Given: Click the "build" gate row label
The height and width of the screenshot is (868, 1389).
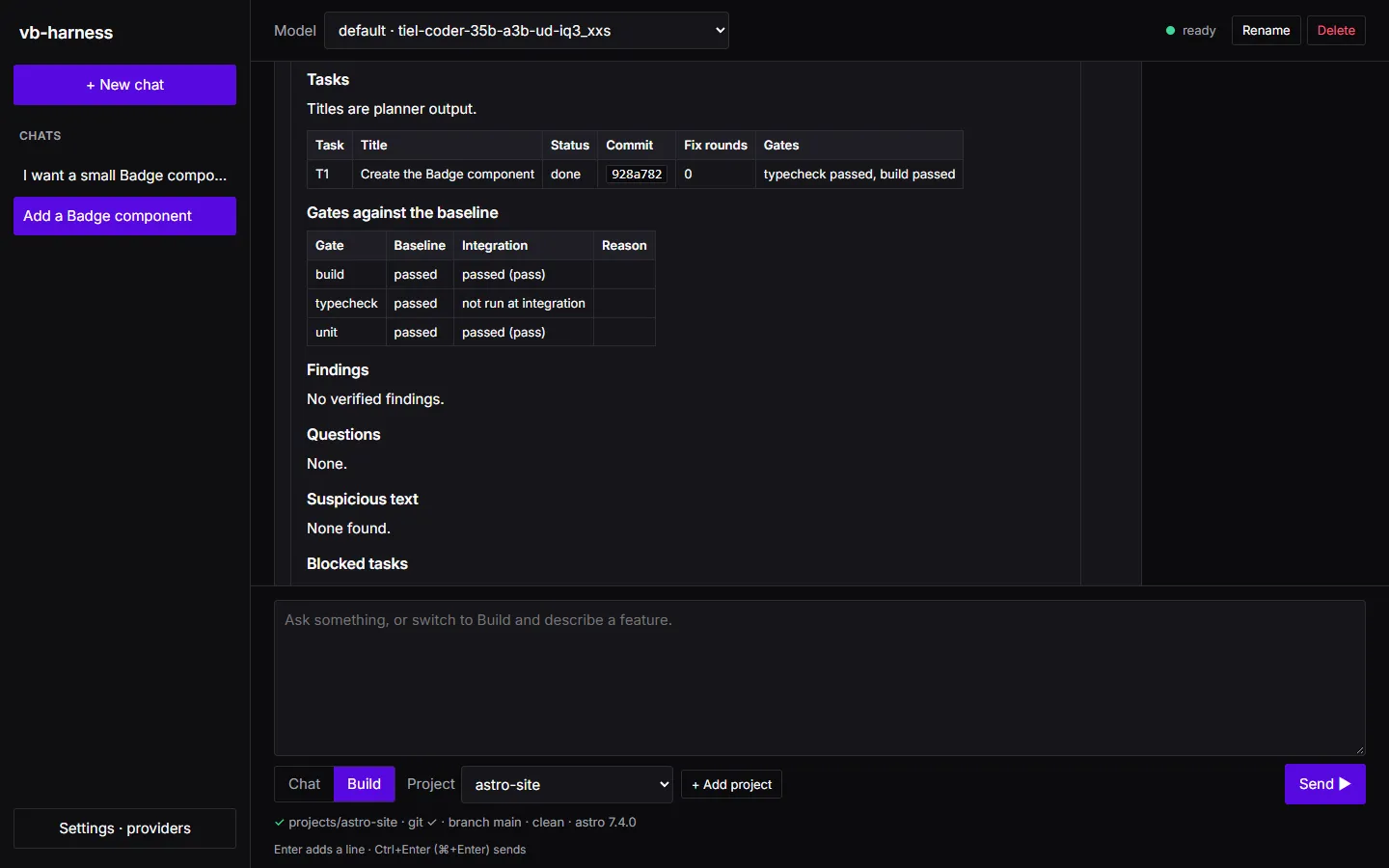Looking at the screenshot, I should coord(330,274).
